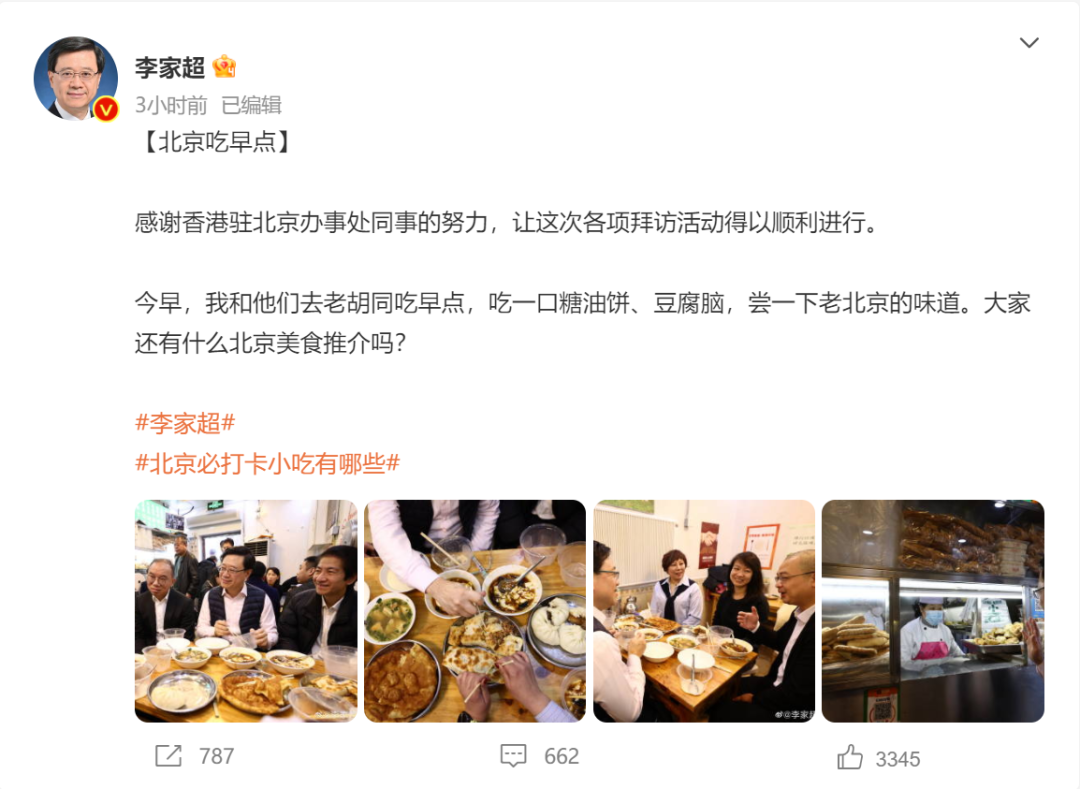The image size is (1080, 789).
Task: Open the 李家超 username link
Action: [170, 67]
